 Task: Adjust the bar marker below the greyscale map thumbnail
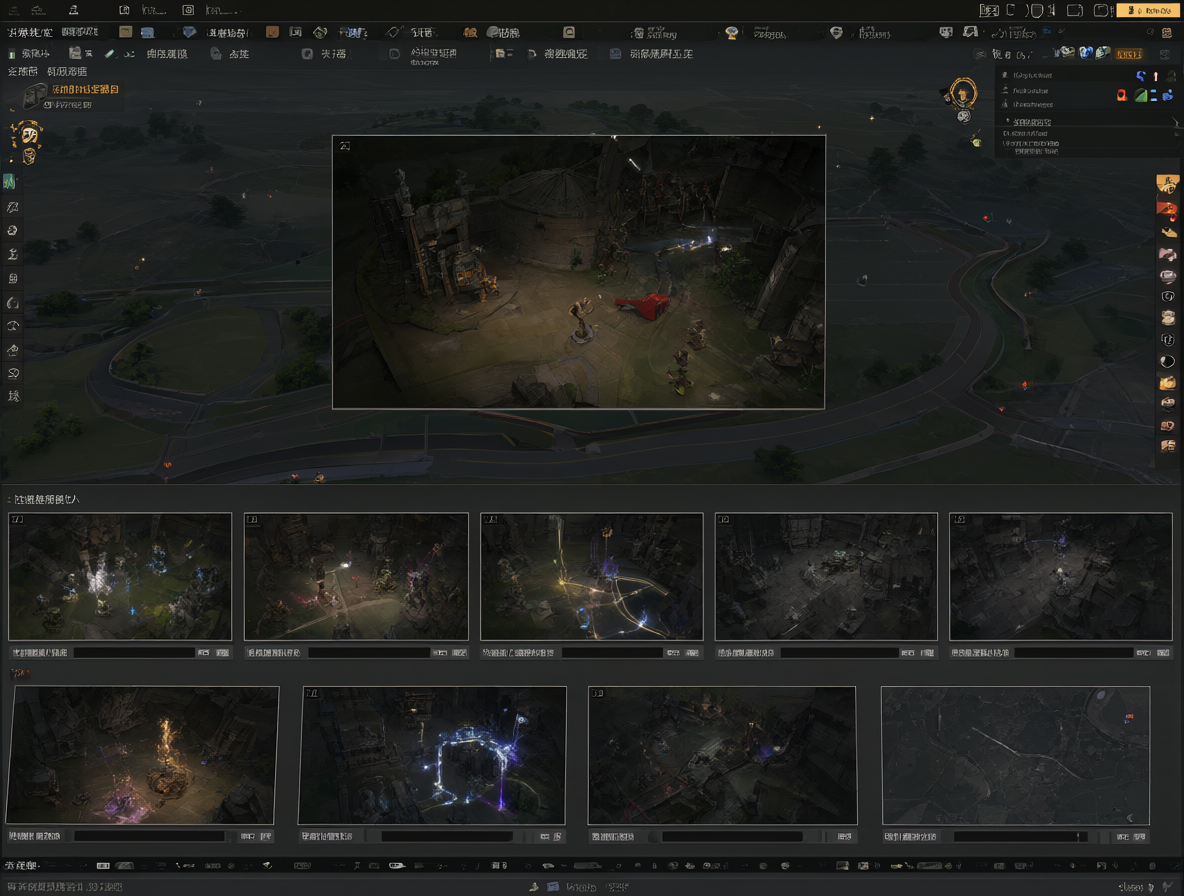[1078, 836]
